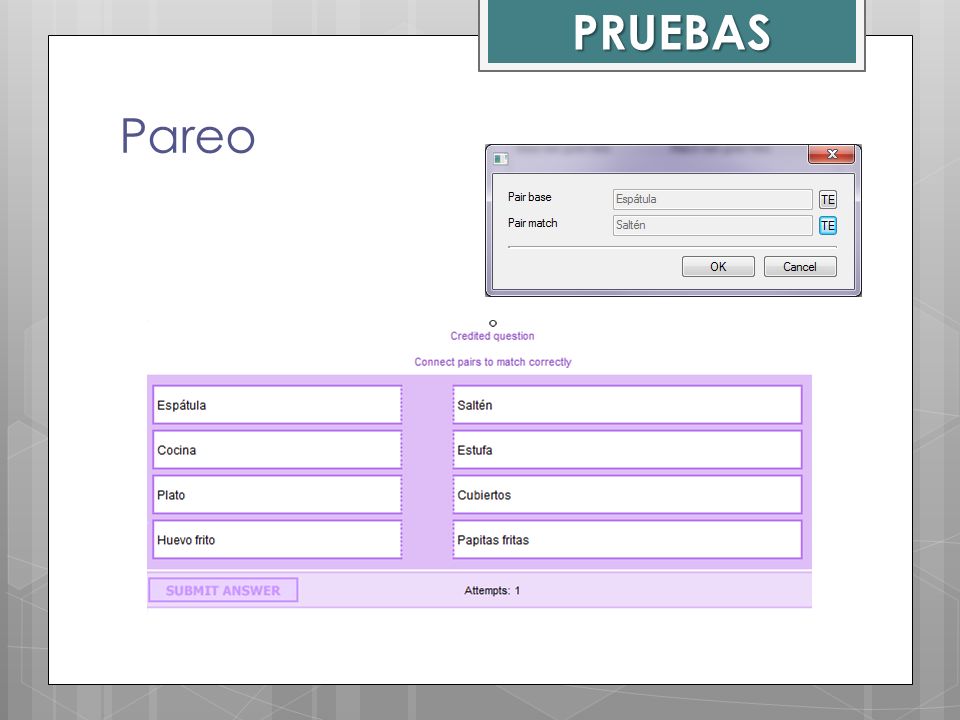
Task: Click the 'Pair base' label
Action: click(530, 197)
